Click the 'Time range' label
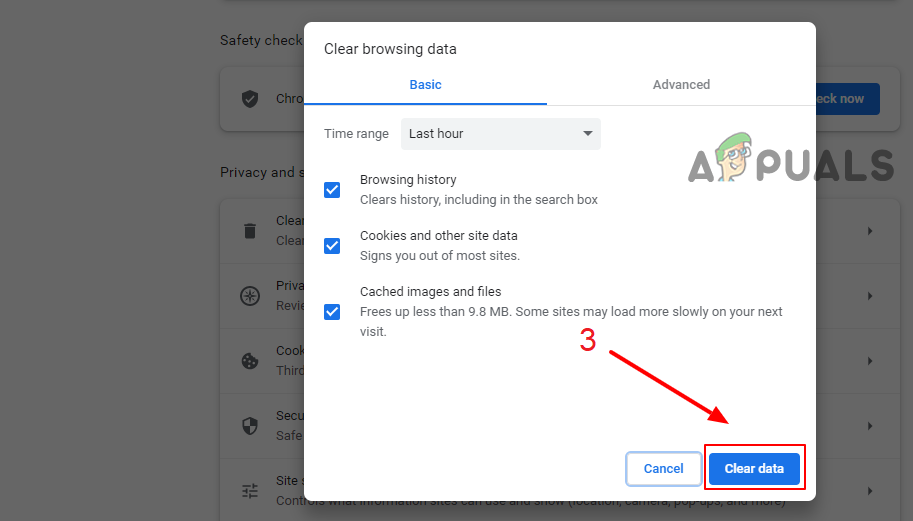Image resolution: width=913 pixels, height=521 pixels. click(x=356, y=134)
